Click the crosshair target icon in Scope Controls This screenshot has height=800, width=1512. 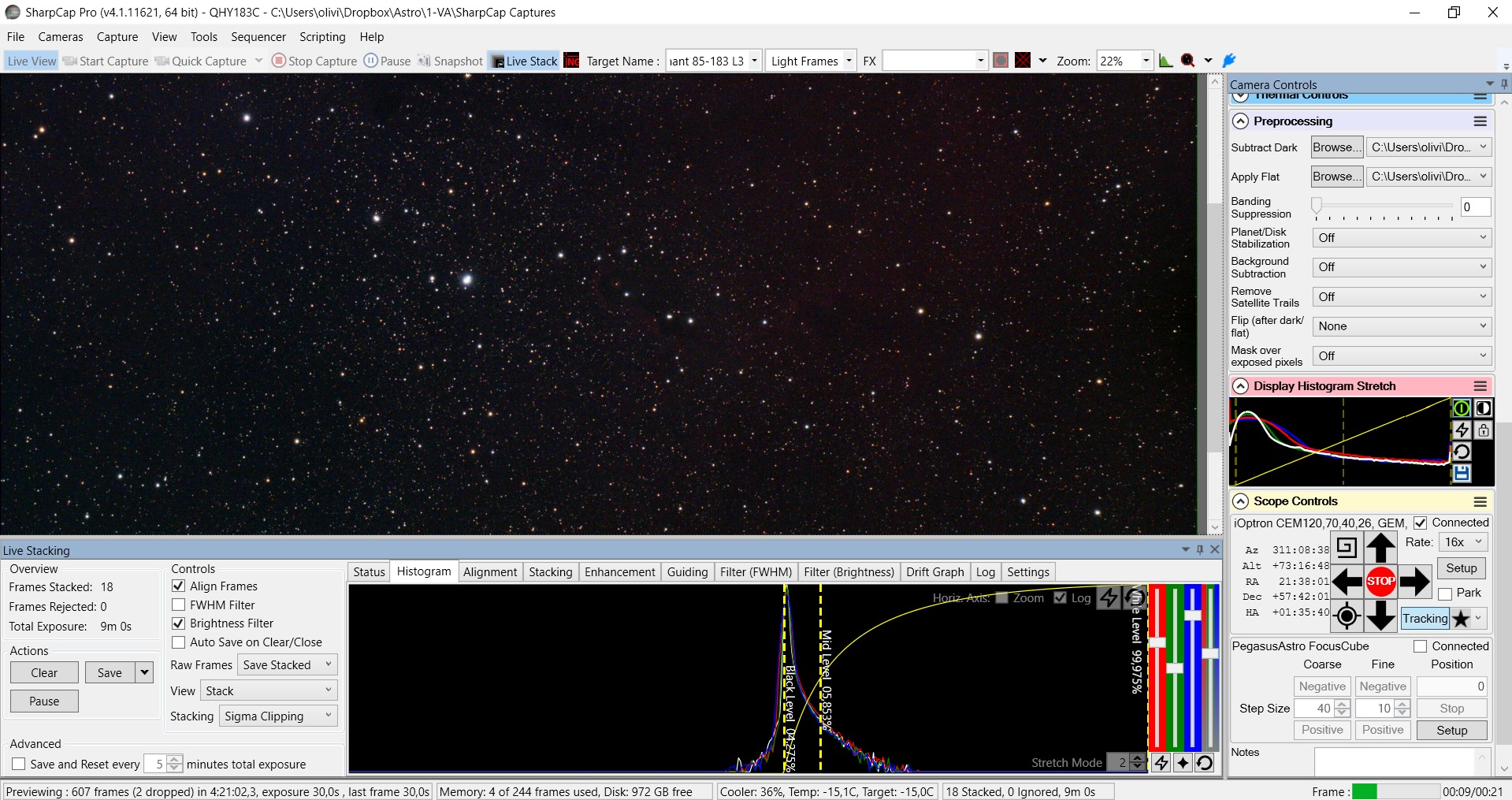pyautogui.click(x=1347, y=616)
